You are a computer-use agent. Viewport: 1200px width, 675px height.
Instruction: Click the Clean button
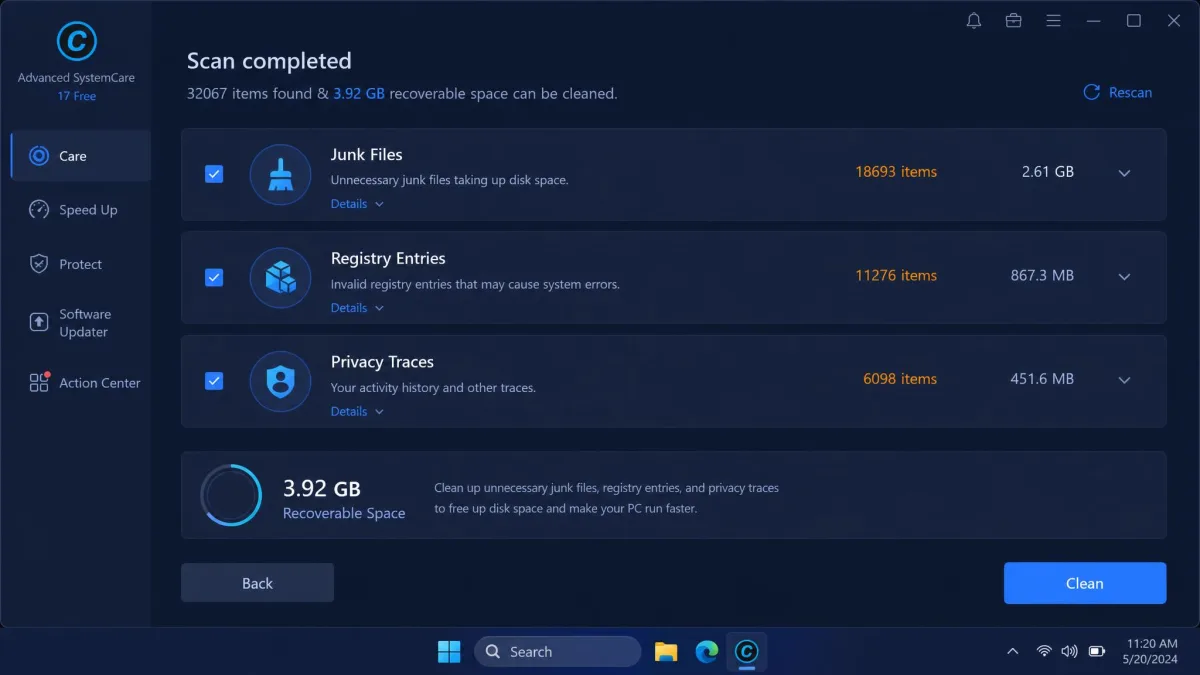click(x=1085, y=583)
